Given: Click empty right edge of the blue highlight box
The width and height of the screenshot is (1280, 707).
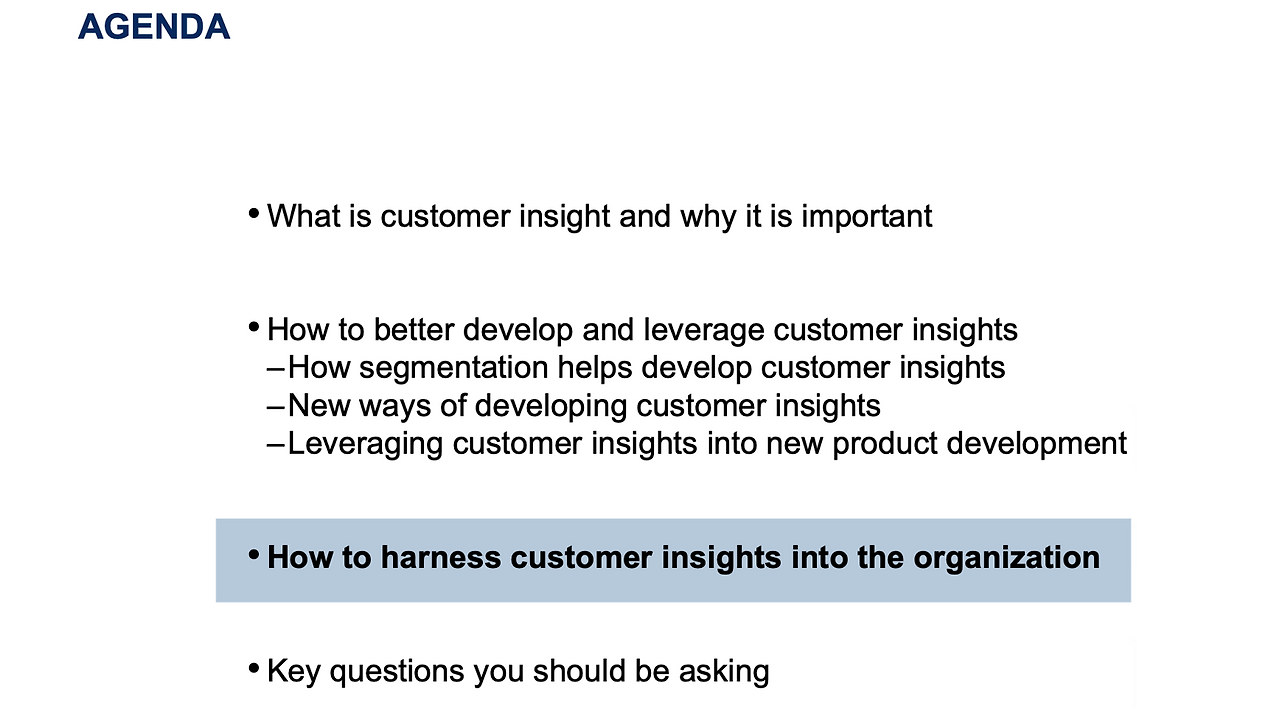Looking at the screenshot, I should 1117,560.
